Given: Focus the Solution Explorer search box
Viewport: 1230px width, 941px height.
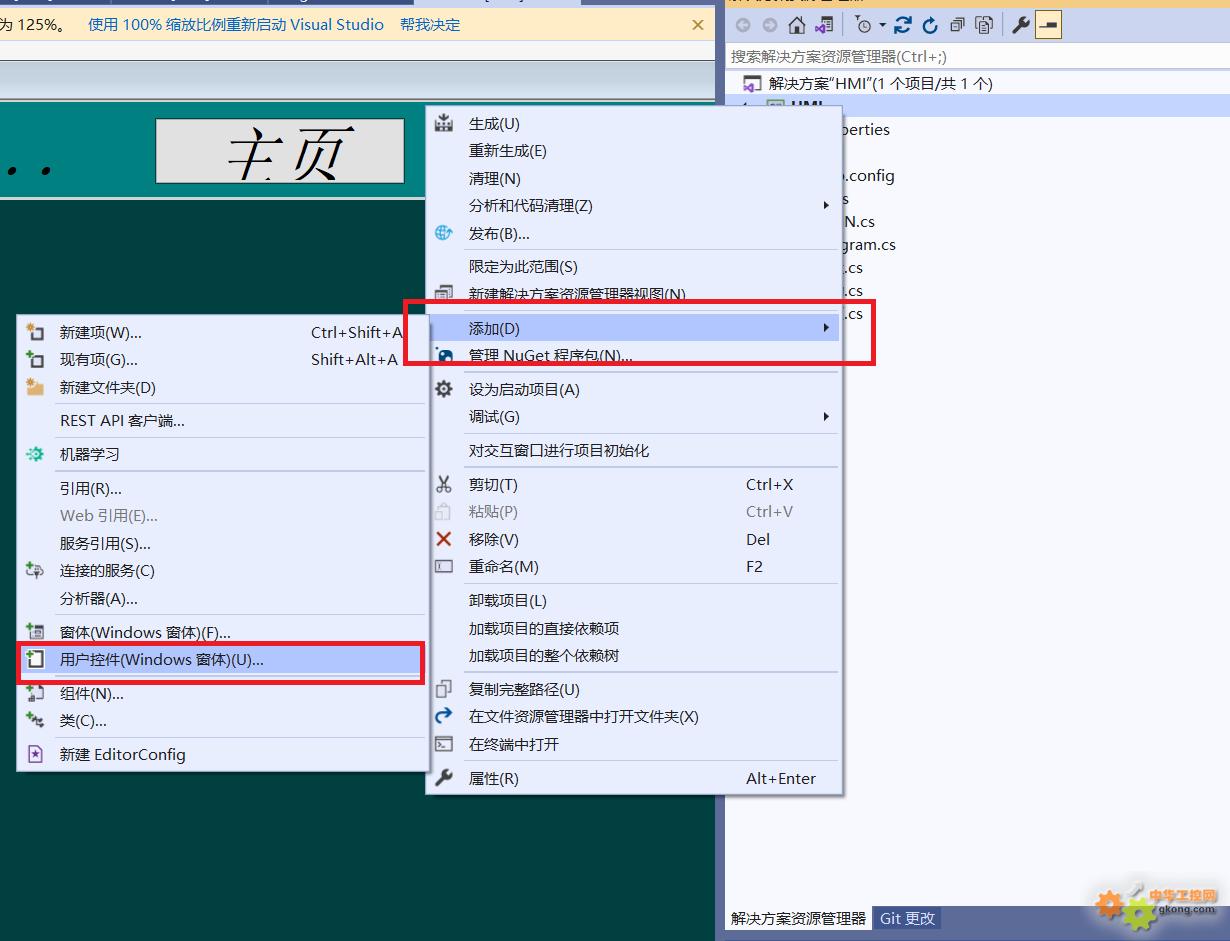Looking at the screenshot, I should [978, 57].
